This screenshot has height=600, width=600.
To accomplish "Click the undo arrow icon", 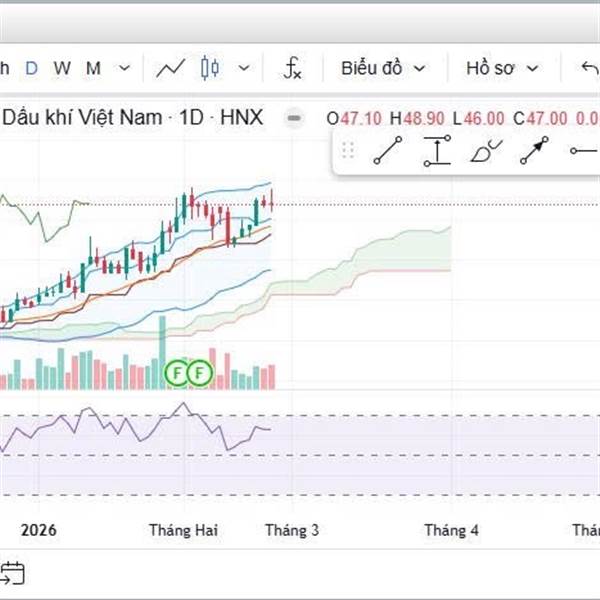I will click(x=590, y=68).
